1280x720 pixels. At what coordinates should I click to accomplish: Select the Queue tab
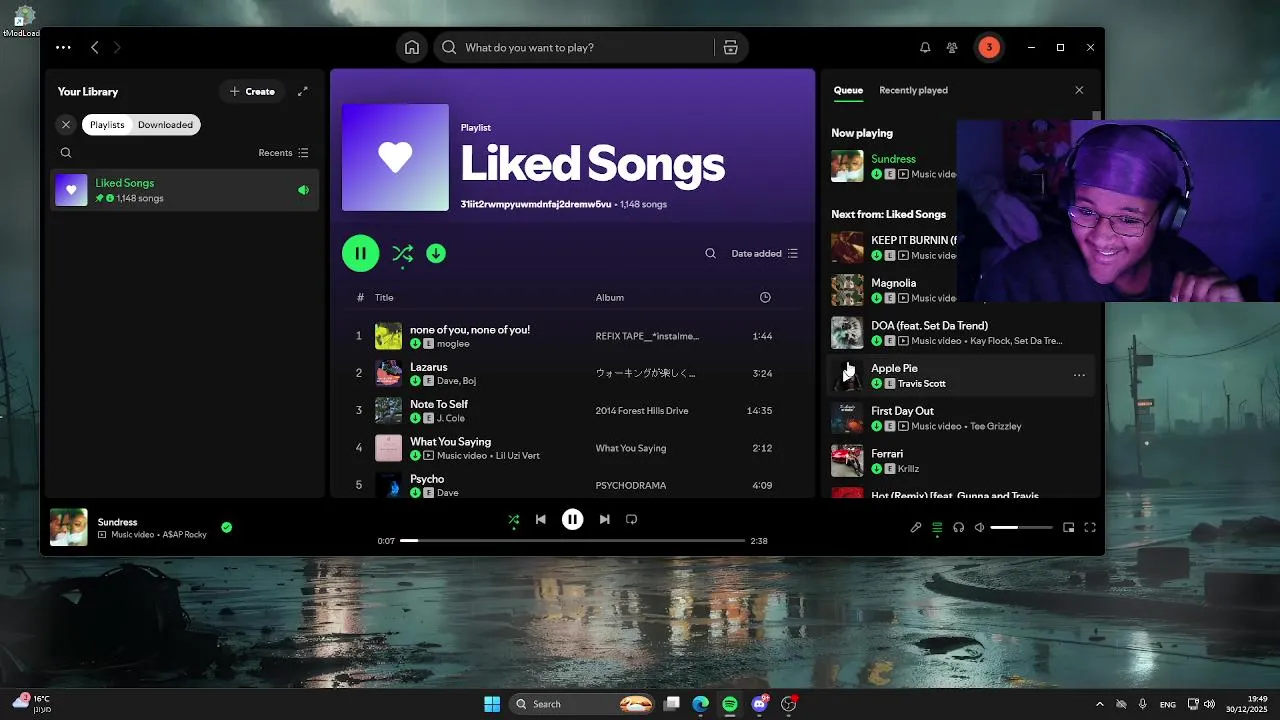[x=848, y=90]
